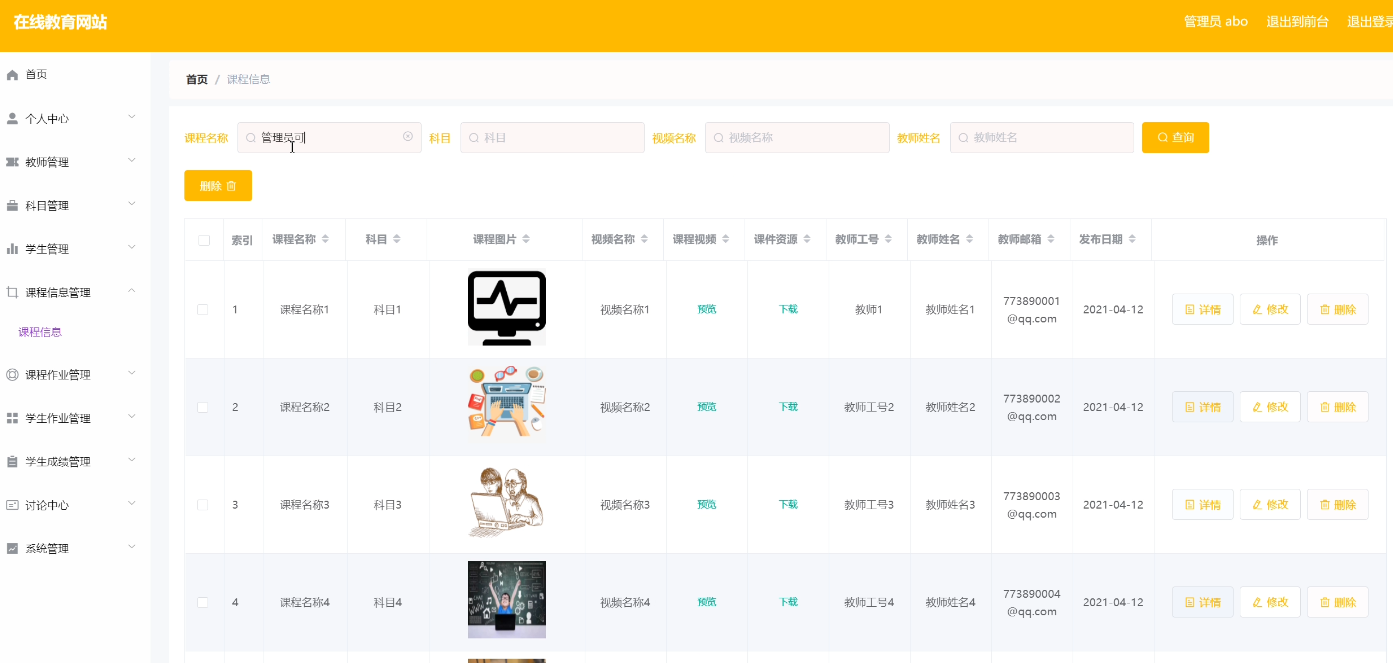1393x663 pixels.
Task: Select all rows with header checkbox
Action: point(204,240)
